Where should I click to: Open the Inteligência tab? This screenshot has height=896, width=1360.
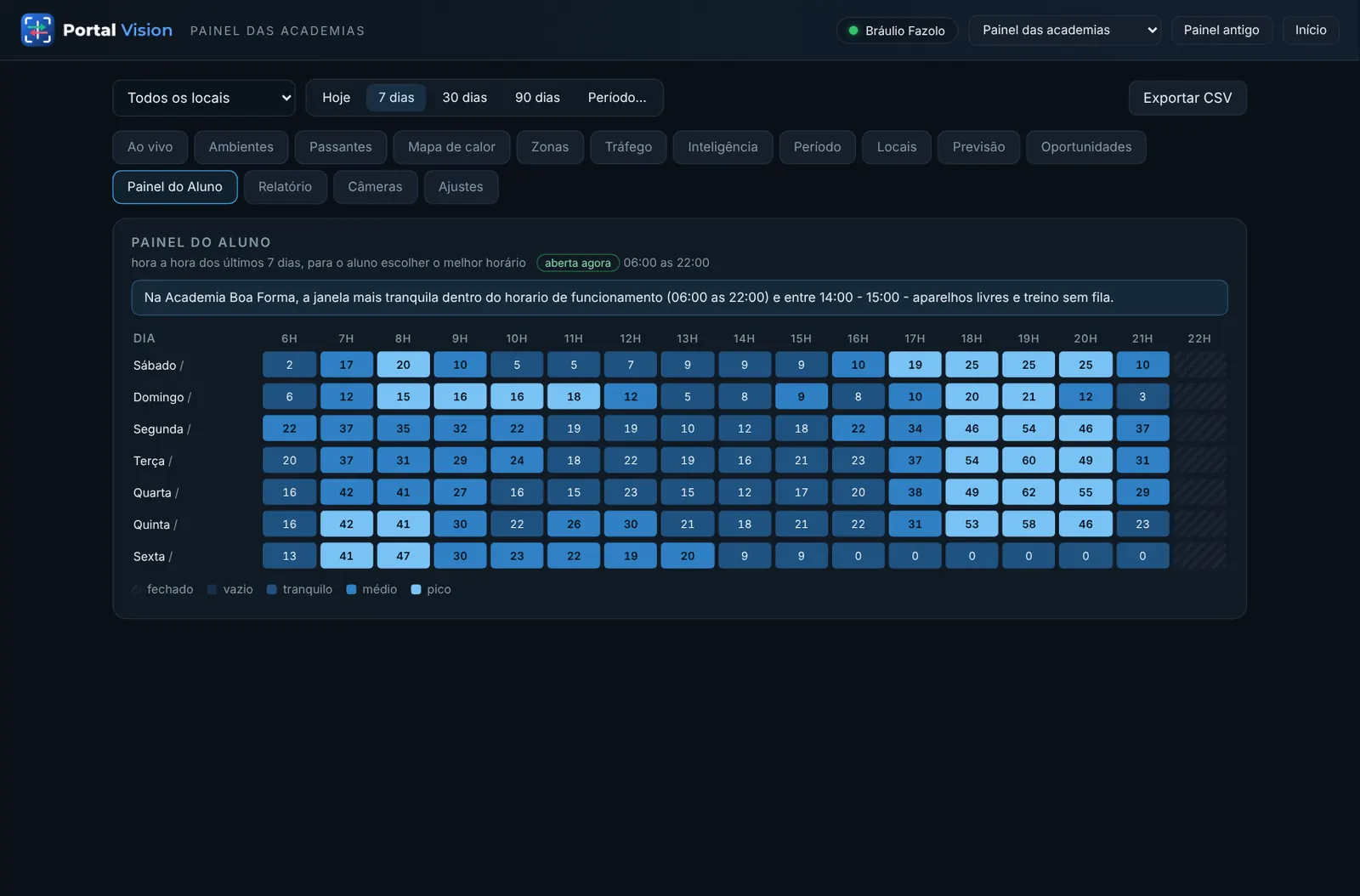point(722,147)
